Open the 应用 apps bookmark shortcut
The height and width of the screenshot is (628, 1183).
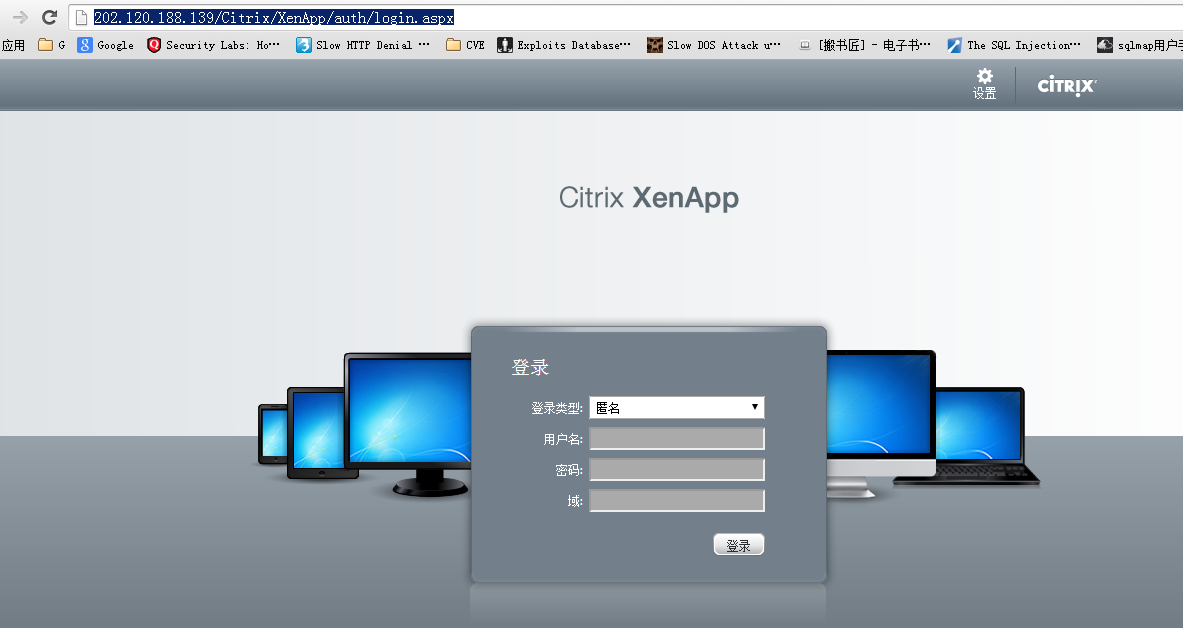[14, 45]
